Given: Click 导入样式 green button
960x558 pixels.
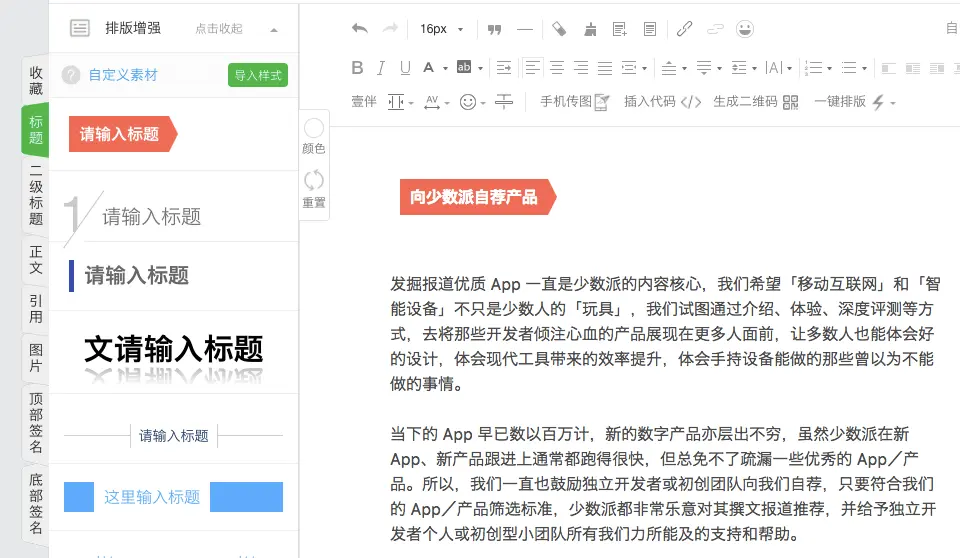Looking at the screenshot, I should point(258,75).
